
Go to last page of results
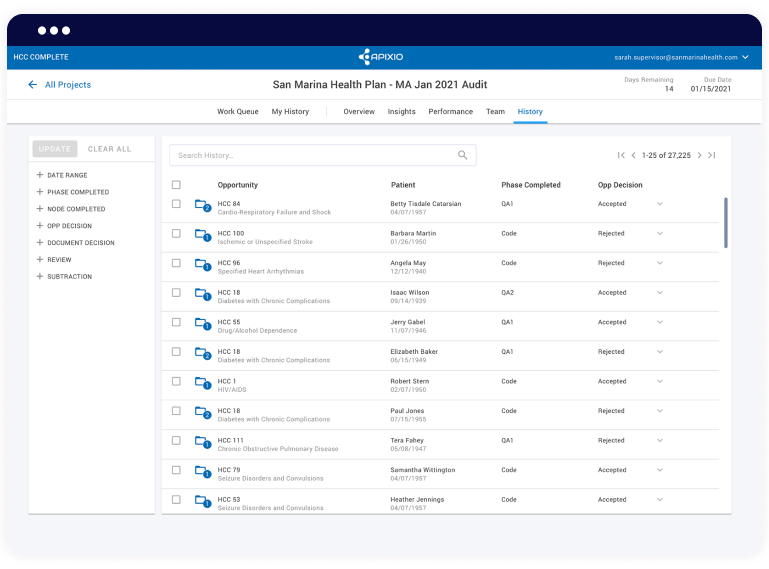(712, 155)
